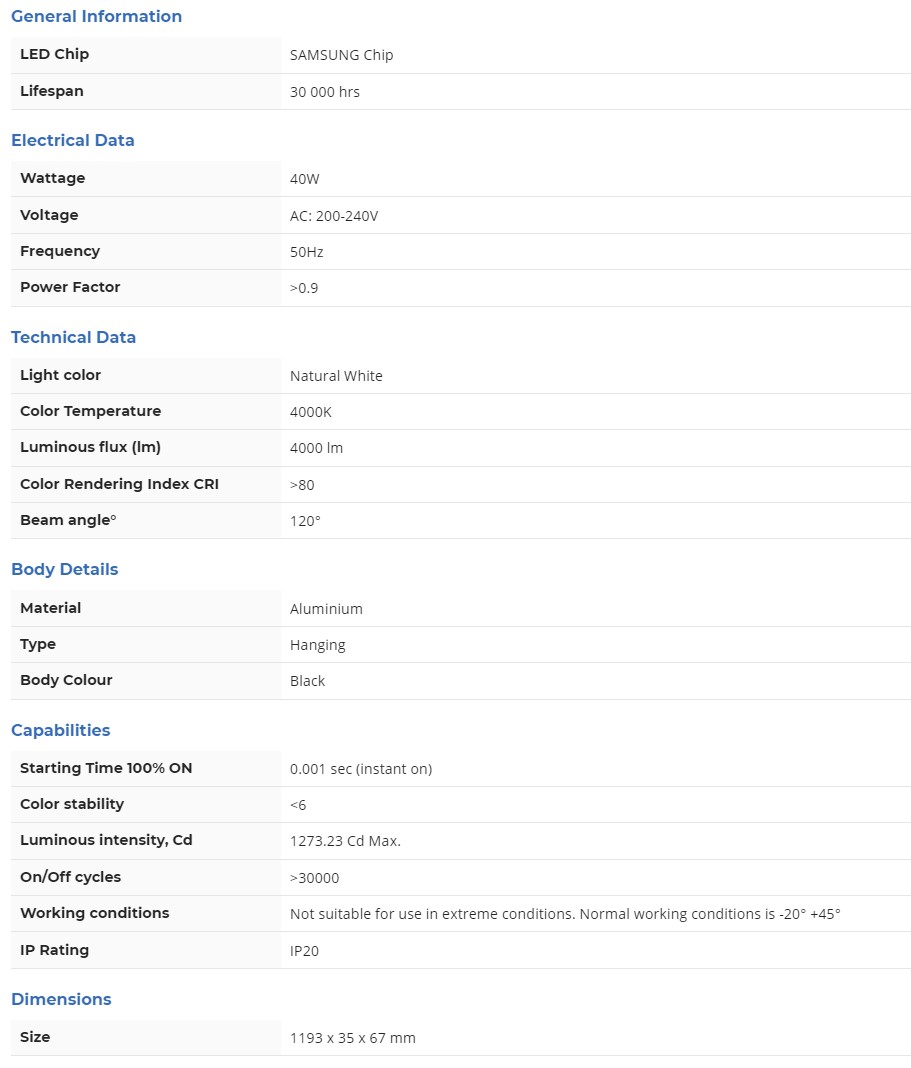This screenshot has width=911, height=1068.
Task: Select the Aluminium material value
Action: click(x=326, y=609)
